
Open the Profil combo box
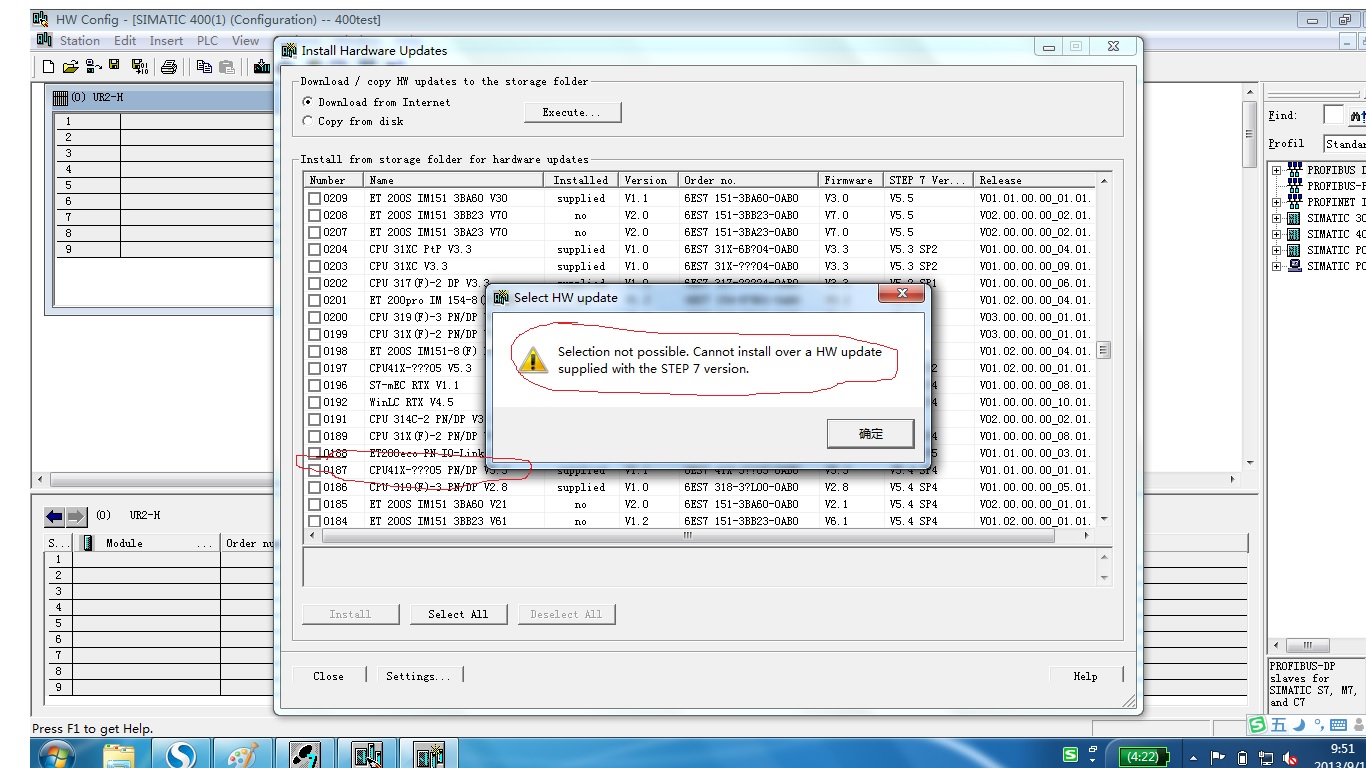pos(1344,144)
